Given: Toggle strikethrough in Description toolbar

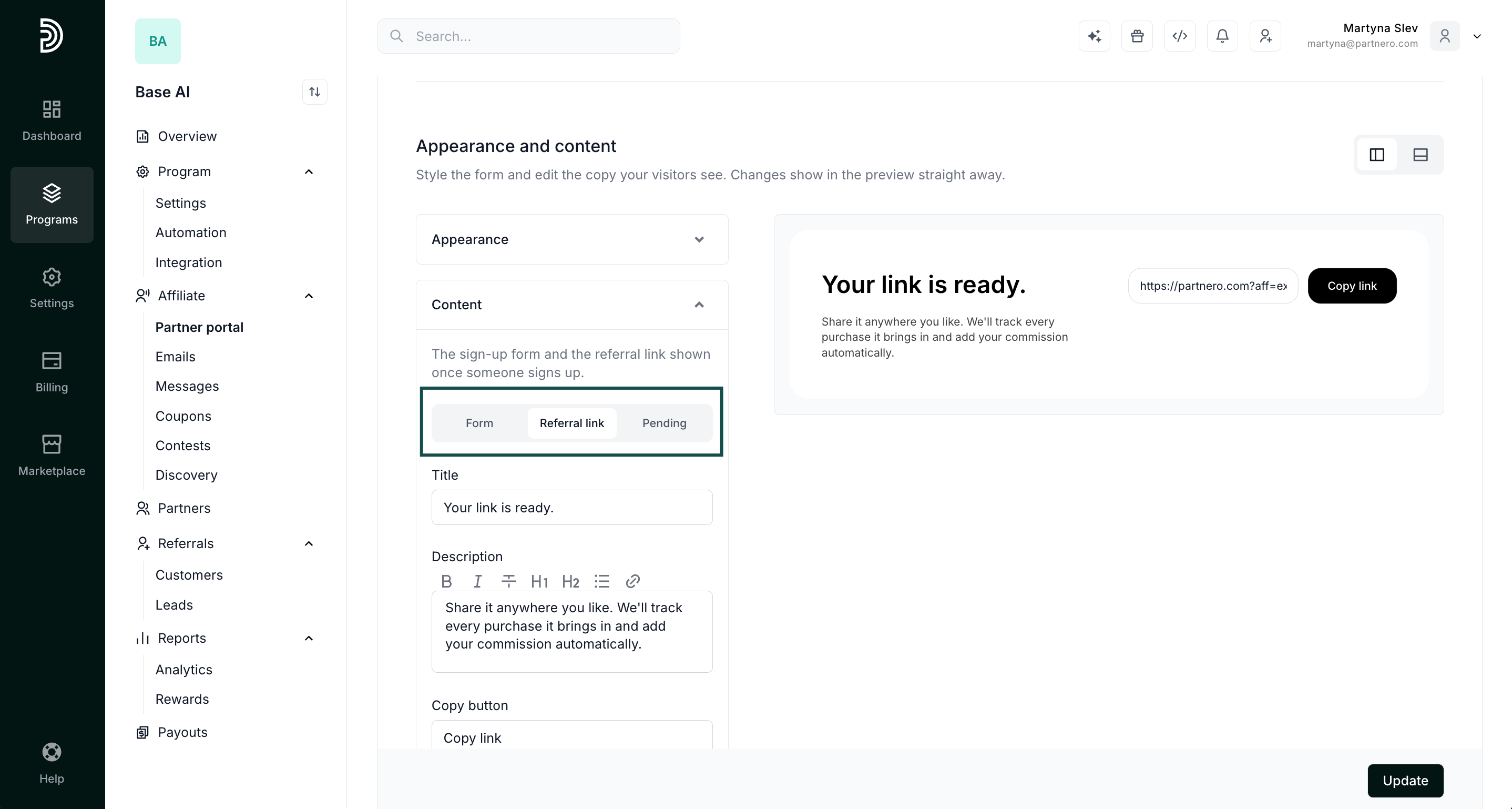Looking at the screenshot, I should [508, 581].
